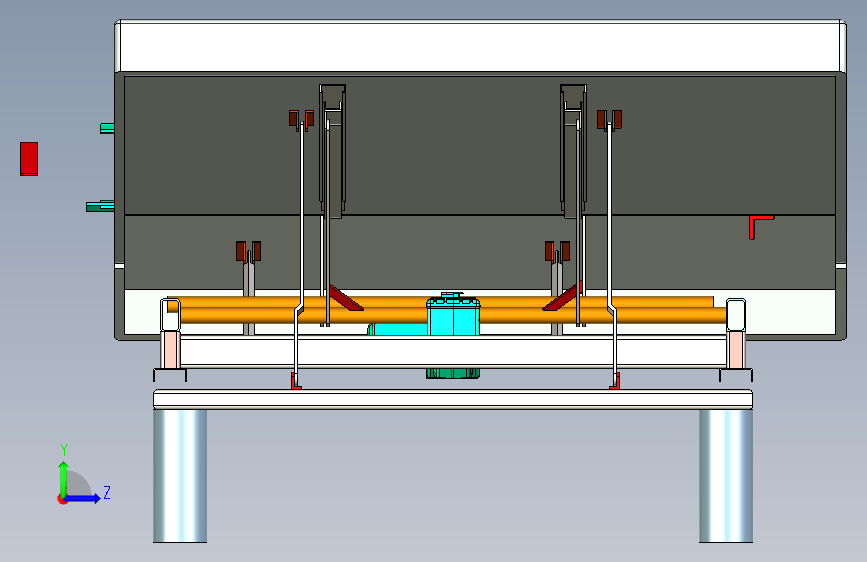The height and width of the screenshot is (562, 867).
Task: Select the dark green motor base below the beam
Action: click(453, 374)
